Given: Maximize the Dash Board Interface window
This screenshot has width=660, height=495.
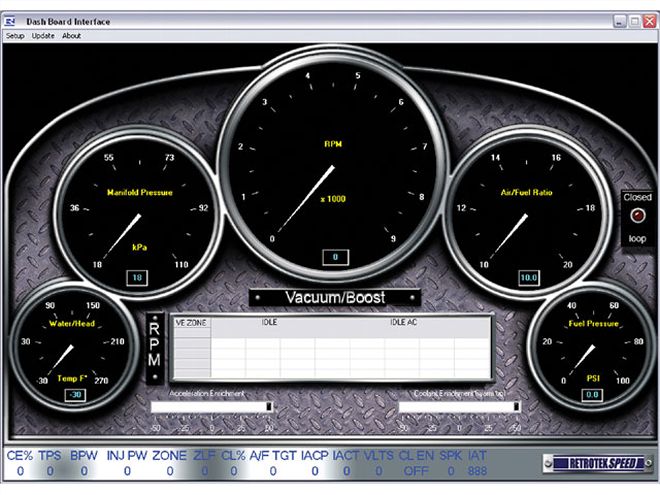Looking at the screenshot, I should [x=634, y=21].
